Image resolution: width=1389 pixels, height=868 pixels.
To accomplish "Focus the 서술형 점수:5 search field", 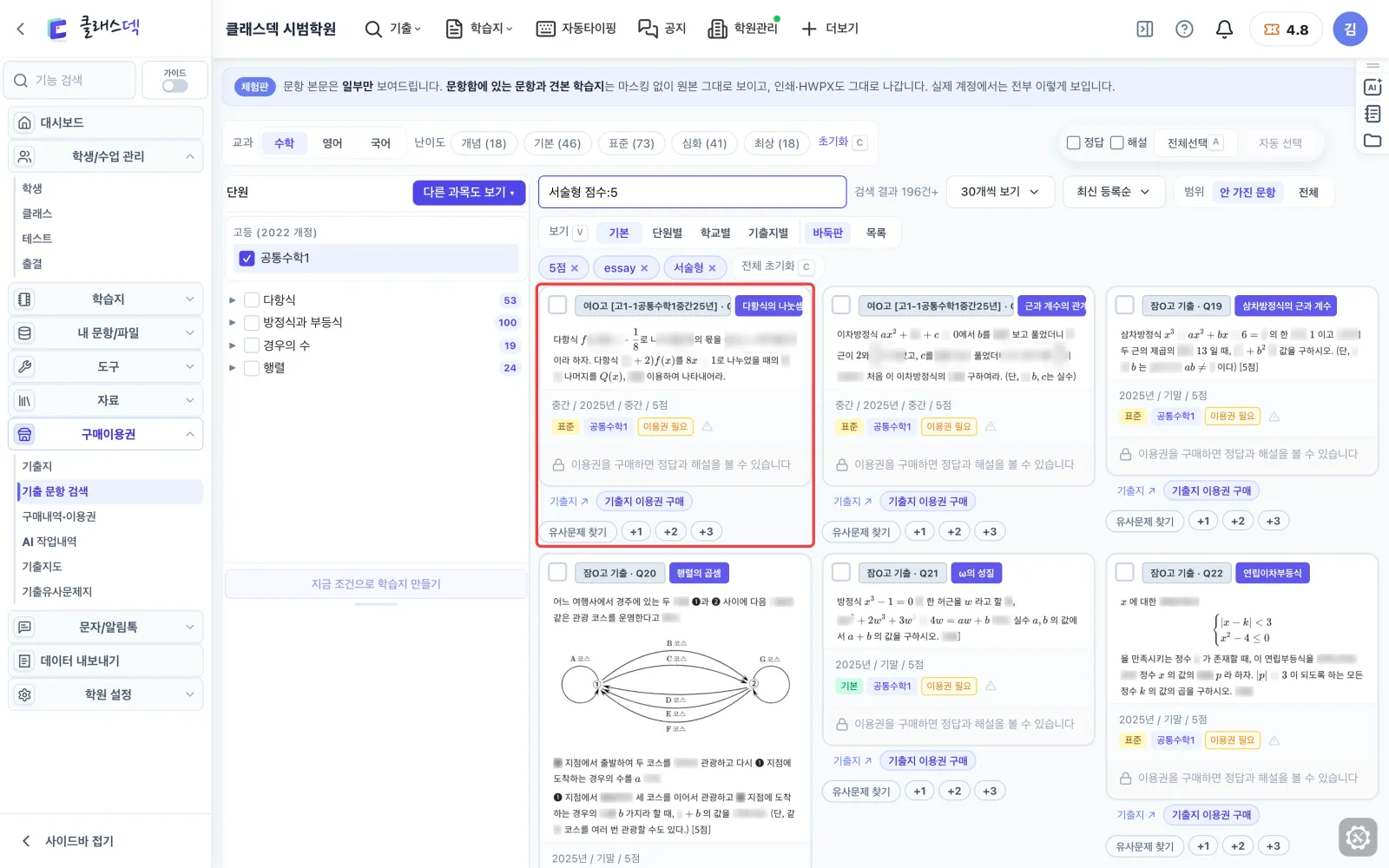I will [x=692, y=192].
